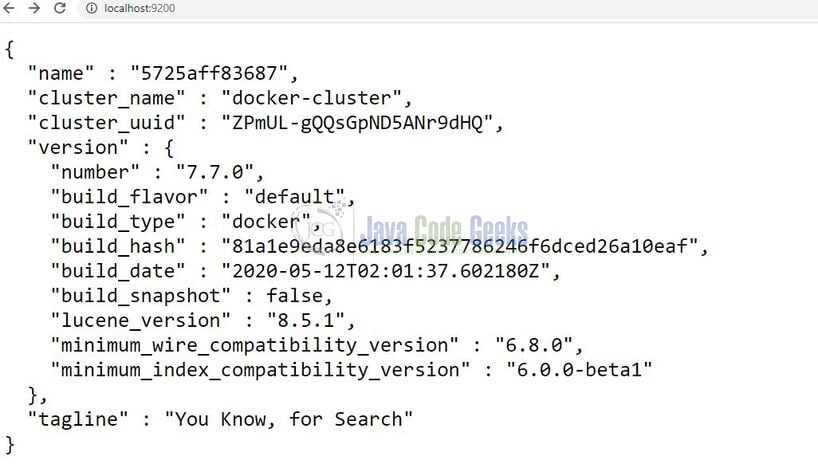The image size is (818, 464).
Task: Click the browser back arrow
Action: coord(9,8)
